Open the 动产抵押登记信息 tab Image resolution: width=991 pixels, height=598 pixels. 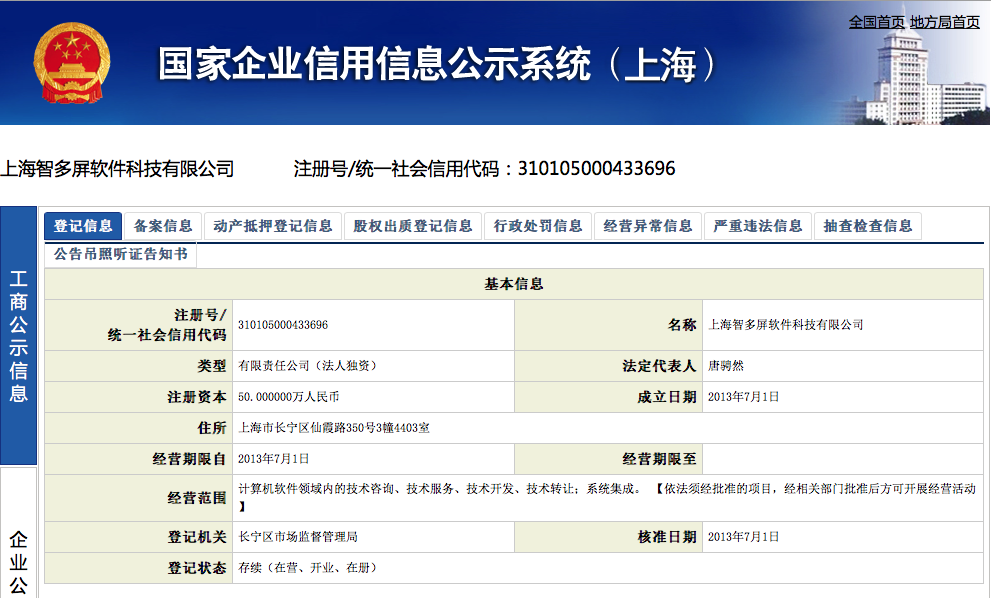[273, 226]
